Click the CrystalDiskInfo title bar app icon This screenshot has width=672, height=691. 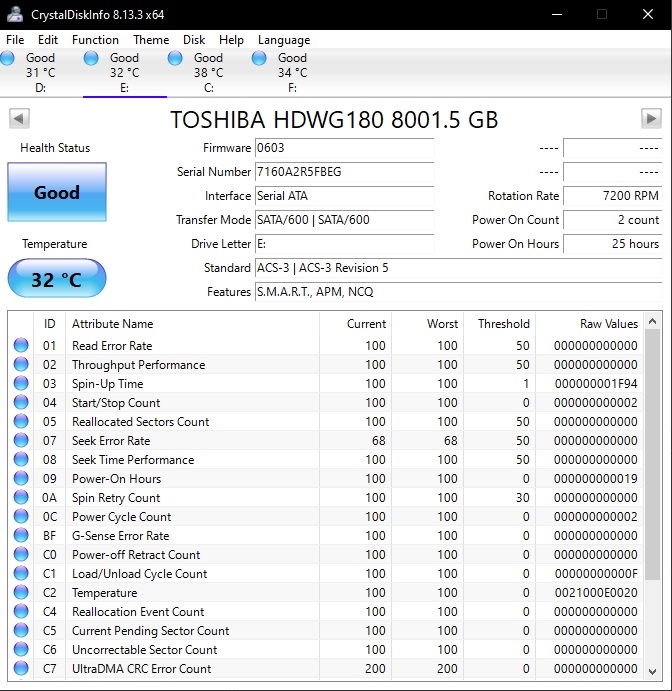click(x=15, y=14)
